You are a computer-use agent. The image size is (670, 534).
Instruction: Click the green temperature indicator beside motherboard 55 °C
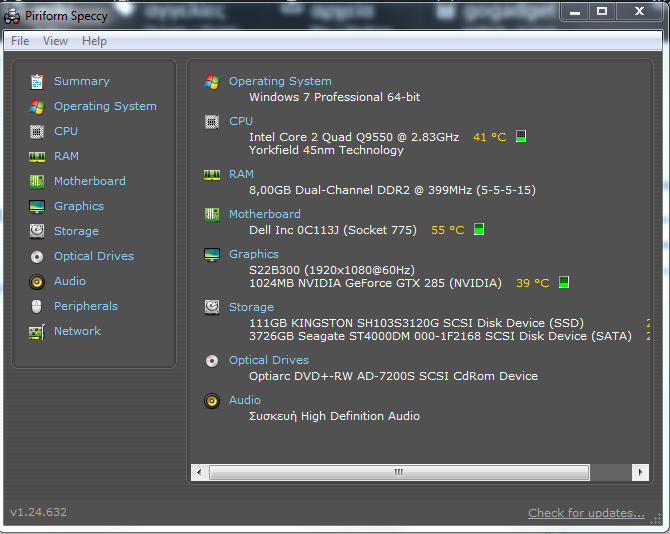[x=479, y=229]
